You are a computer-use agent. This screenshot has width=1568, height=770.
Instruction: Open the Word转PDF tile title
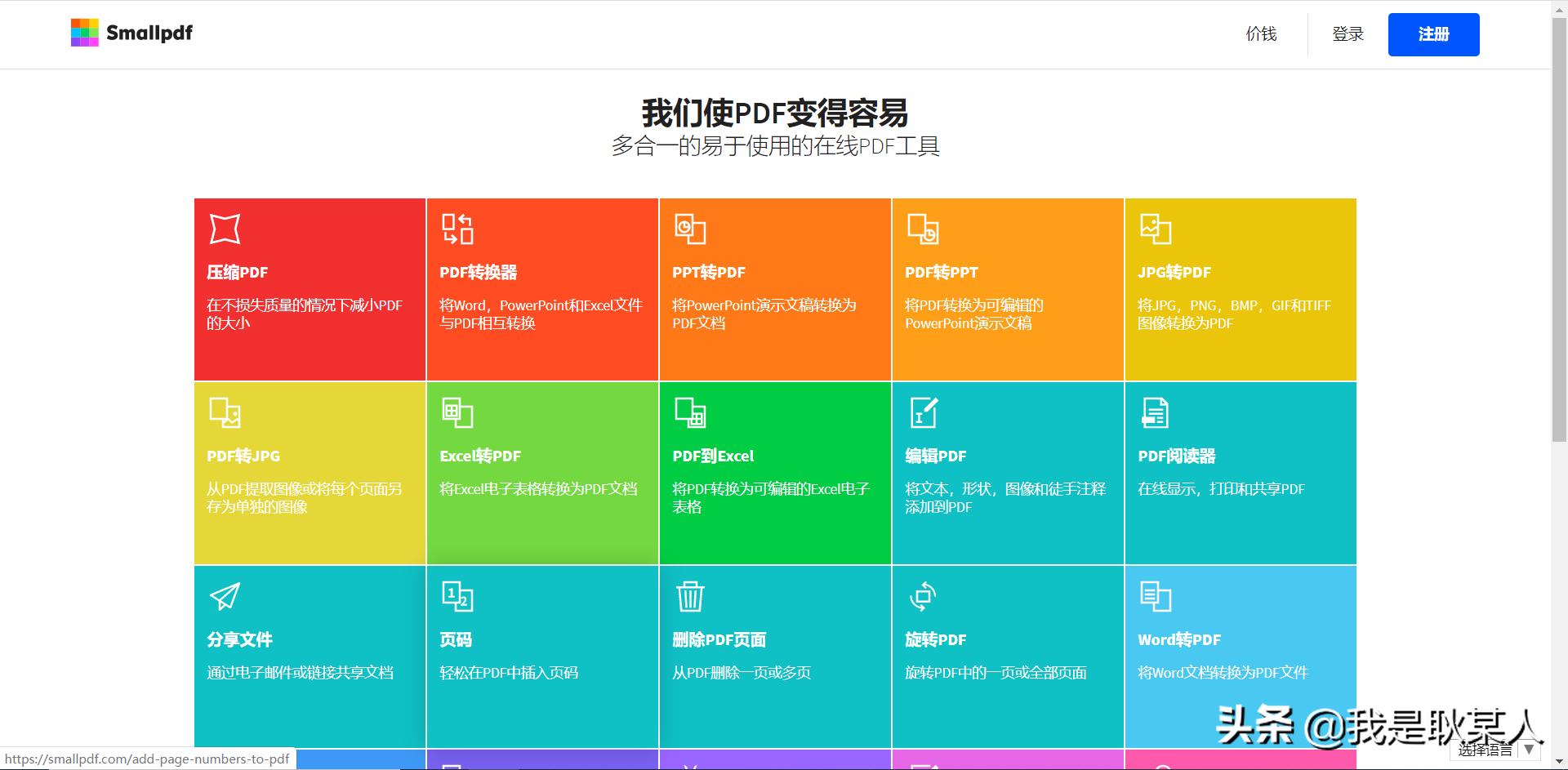click(1179, 640)
